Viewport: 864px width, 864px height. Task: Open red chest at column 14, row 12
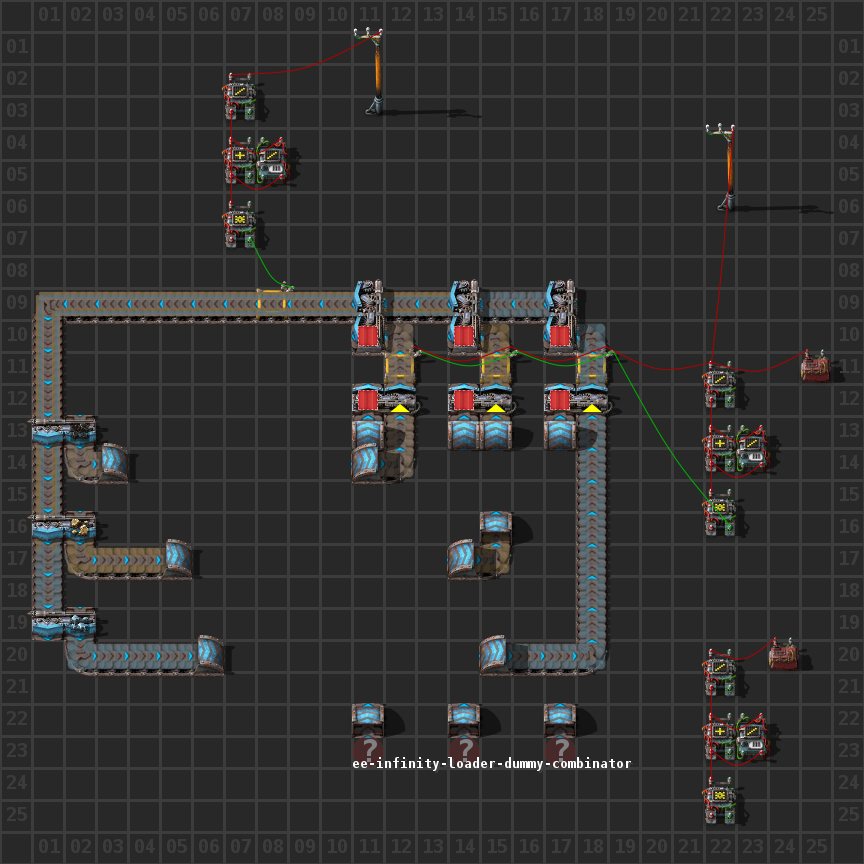pos(463,400)
